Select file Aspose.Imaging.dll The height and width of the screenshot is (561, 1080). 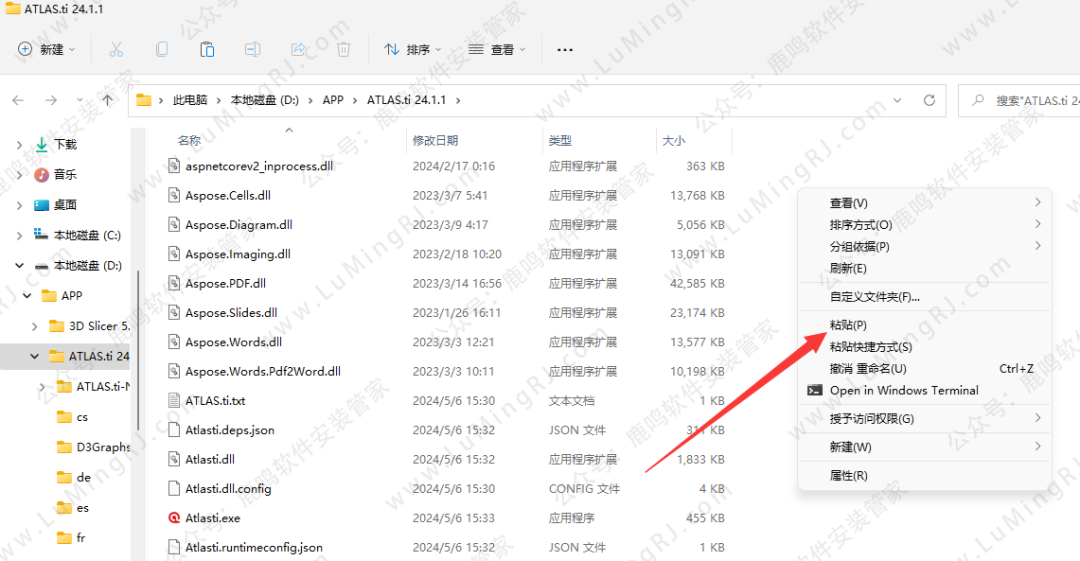click(238, 254)
